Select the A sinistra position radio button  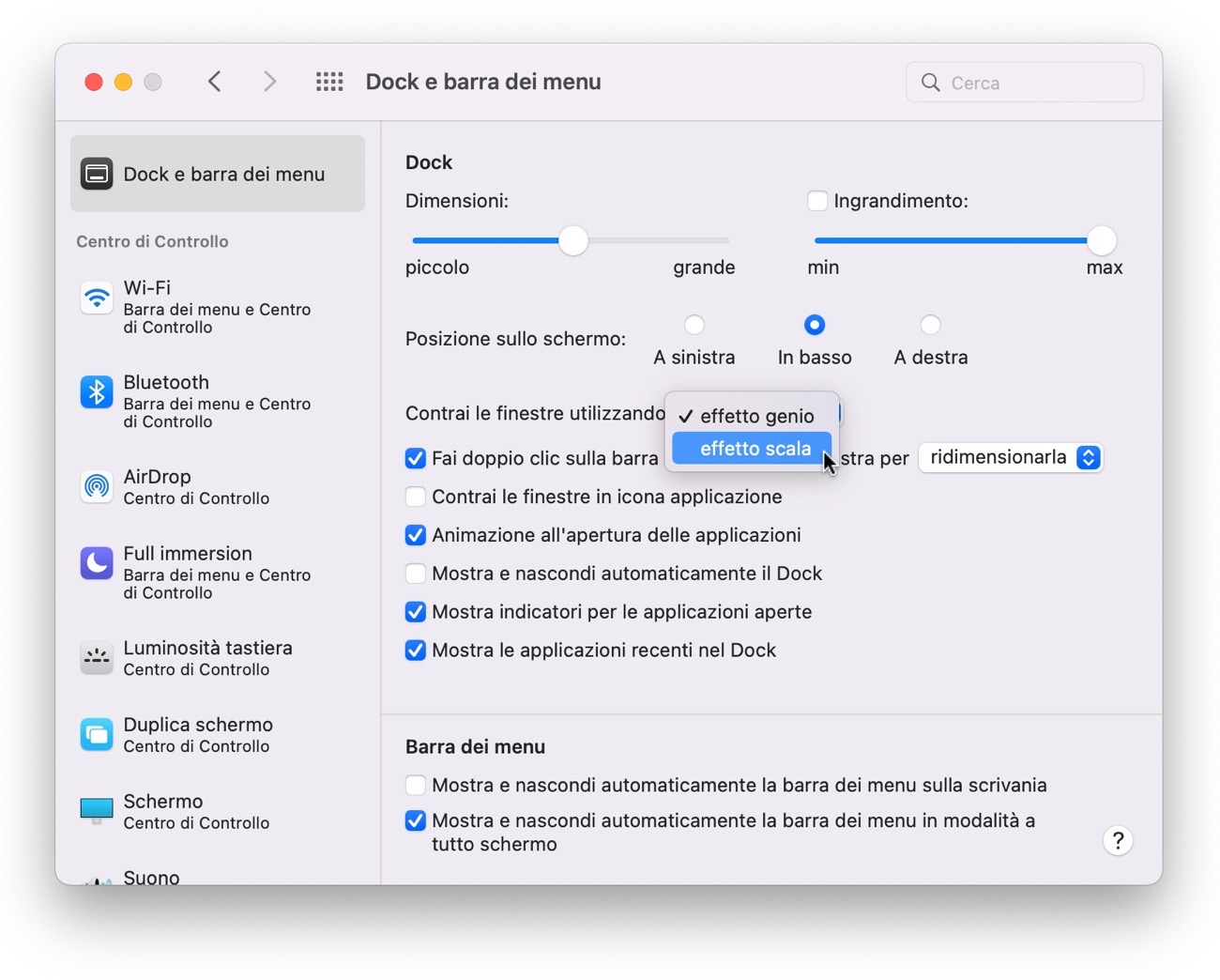(x=694, y=325)
